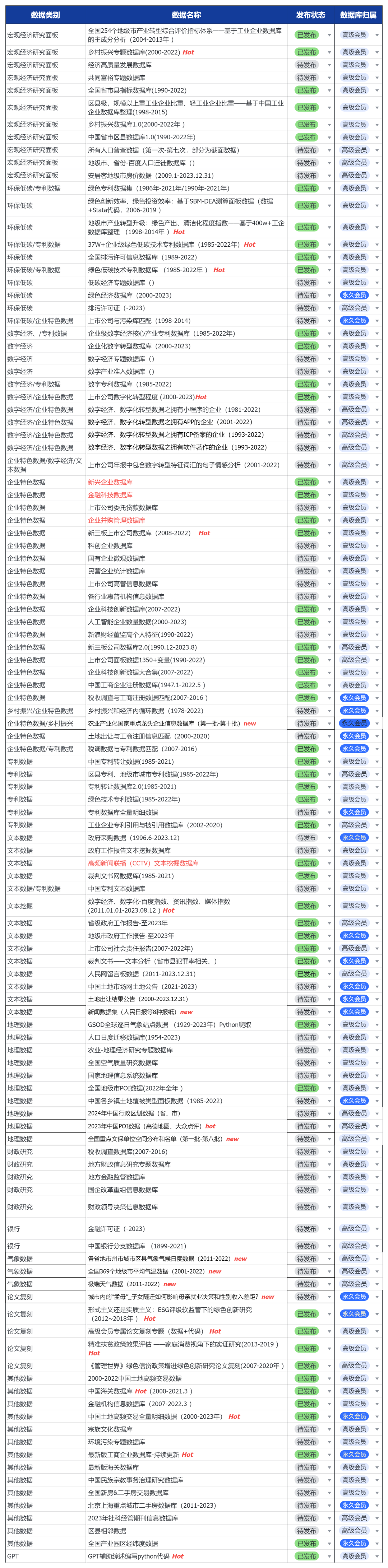This screenshot has width=388, height=1568.
Task: Open status dropdown for 数字产业准入数据库 row
Action: coord(329,372)
